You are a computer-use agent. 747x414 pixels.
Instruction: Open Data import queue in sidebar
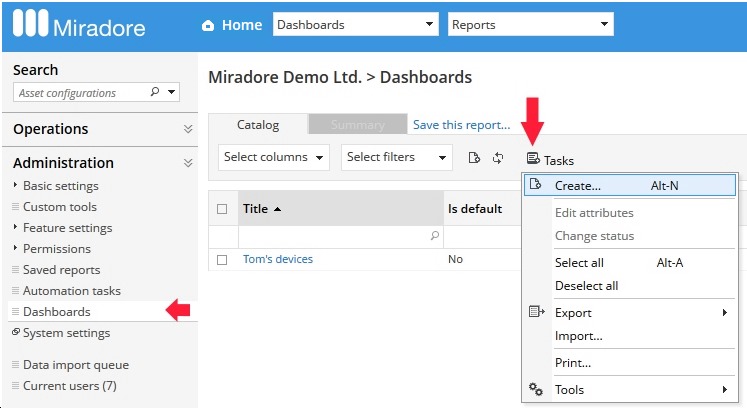point(76,365)
